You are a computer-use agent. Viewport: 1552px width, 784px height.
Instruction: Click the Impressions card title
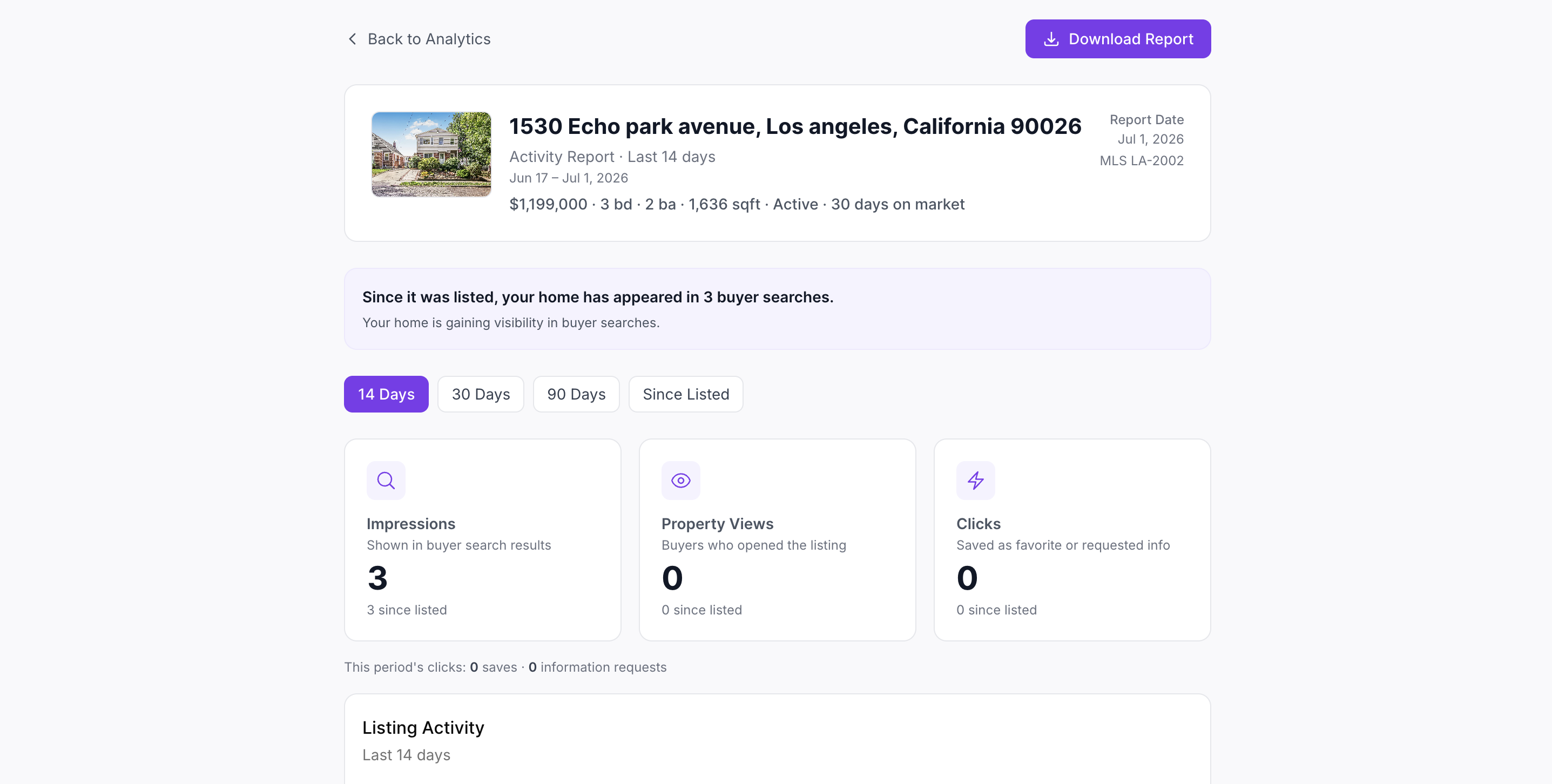pyautogui.click(x=411, y=524)
